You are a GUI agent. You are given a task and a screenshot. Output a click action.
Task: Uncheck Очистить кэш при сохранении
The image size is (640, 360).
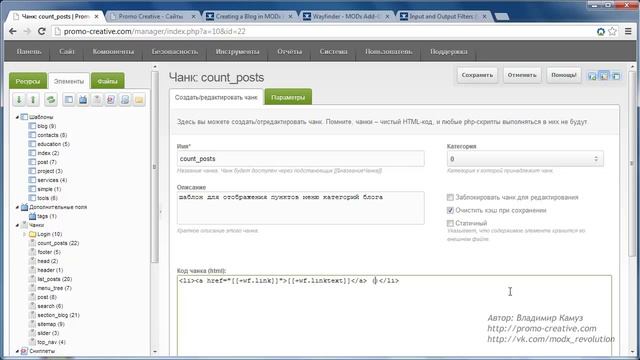(450, 211)
